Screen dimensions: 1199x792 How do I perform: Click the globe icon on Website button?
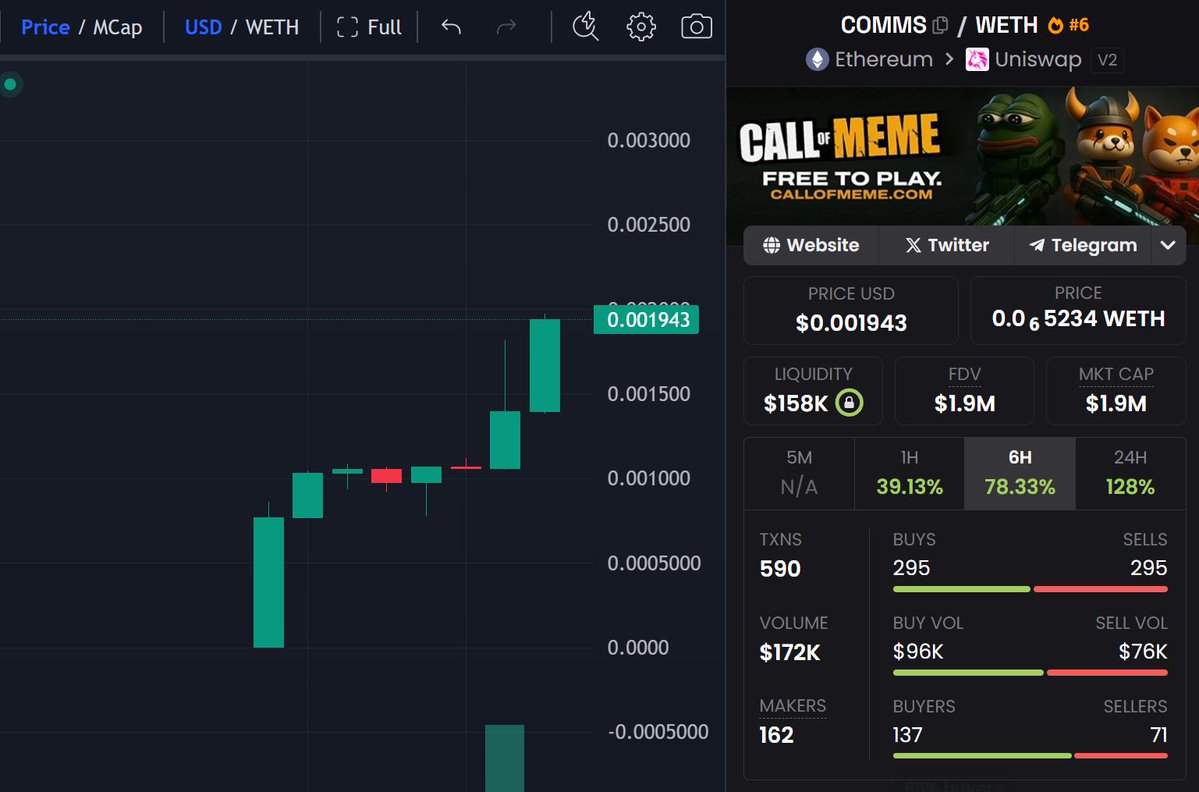772,245
